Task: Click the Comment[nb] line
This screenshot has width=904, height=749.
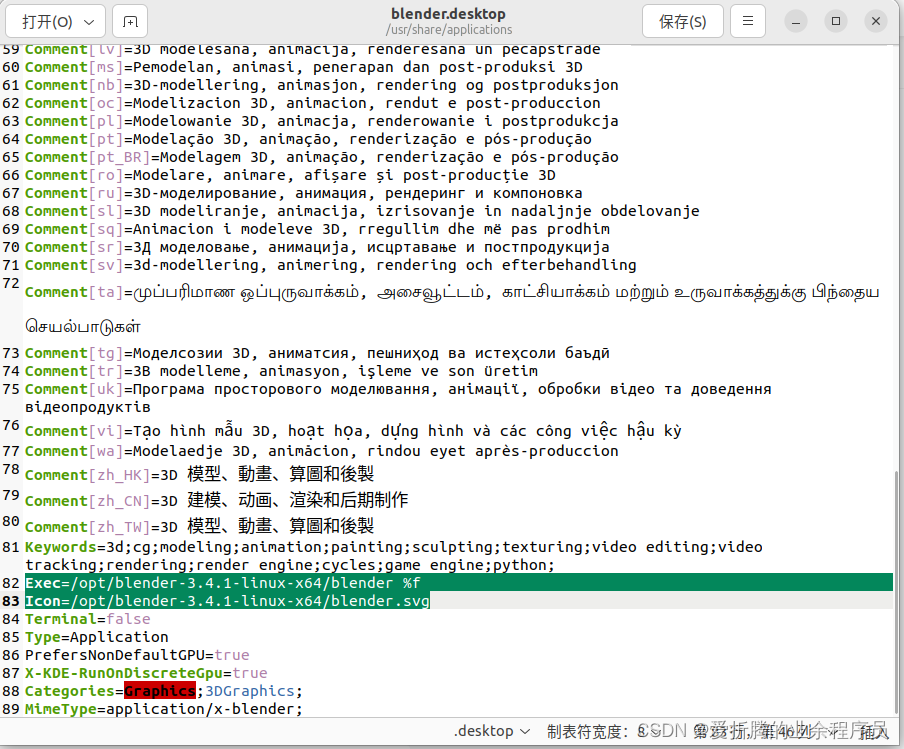Action: tap(322, 85)
